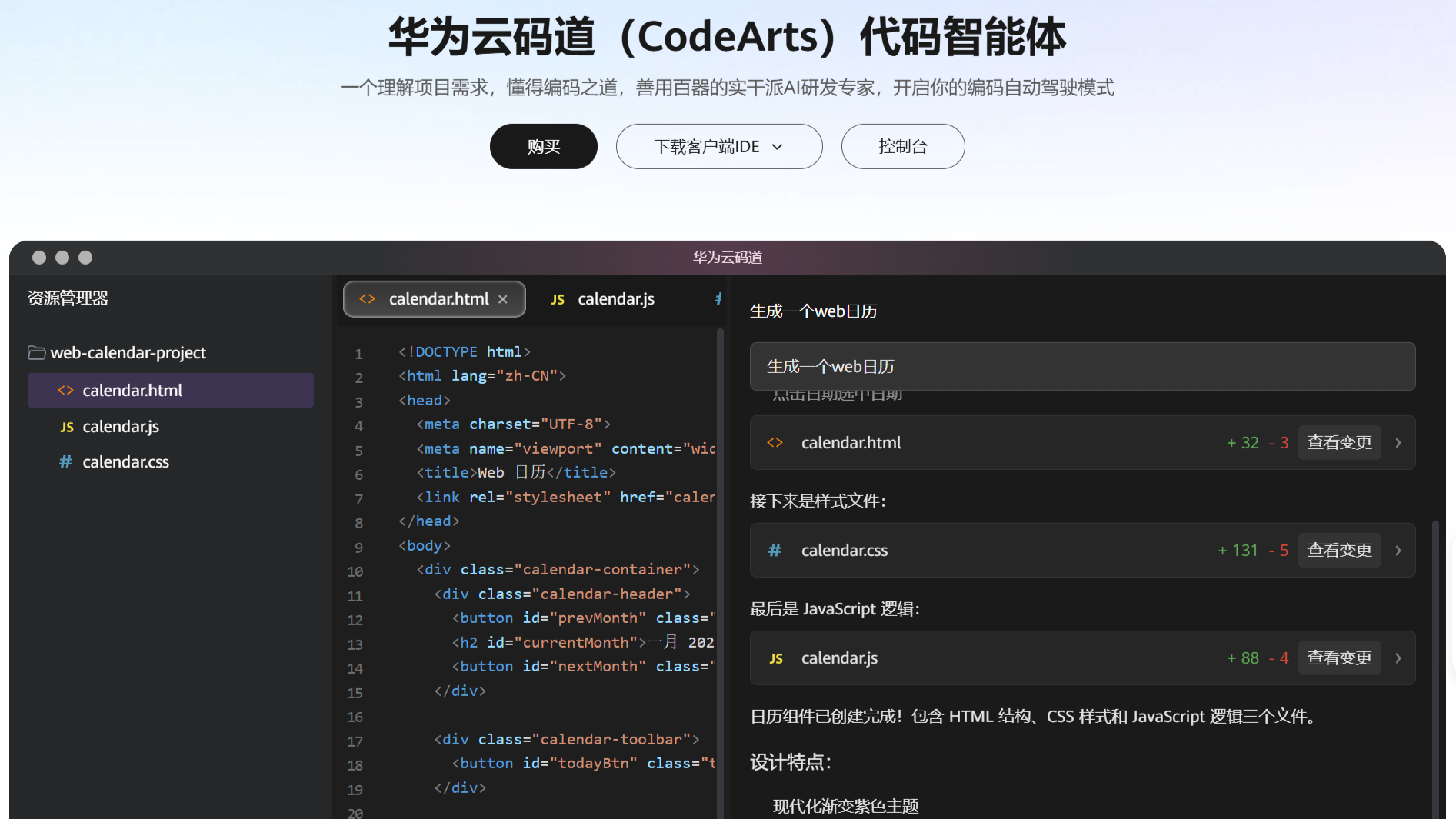Click the 生成一个web日历 prompt box
The image size is (1456, 819).
click(1082, 366)
